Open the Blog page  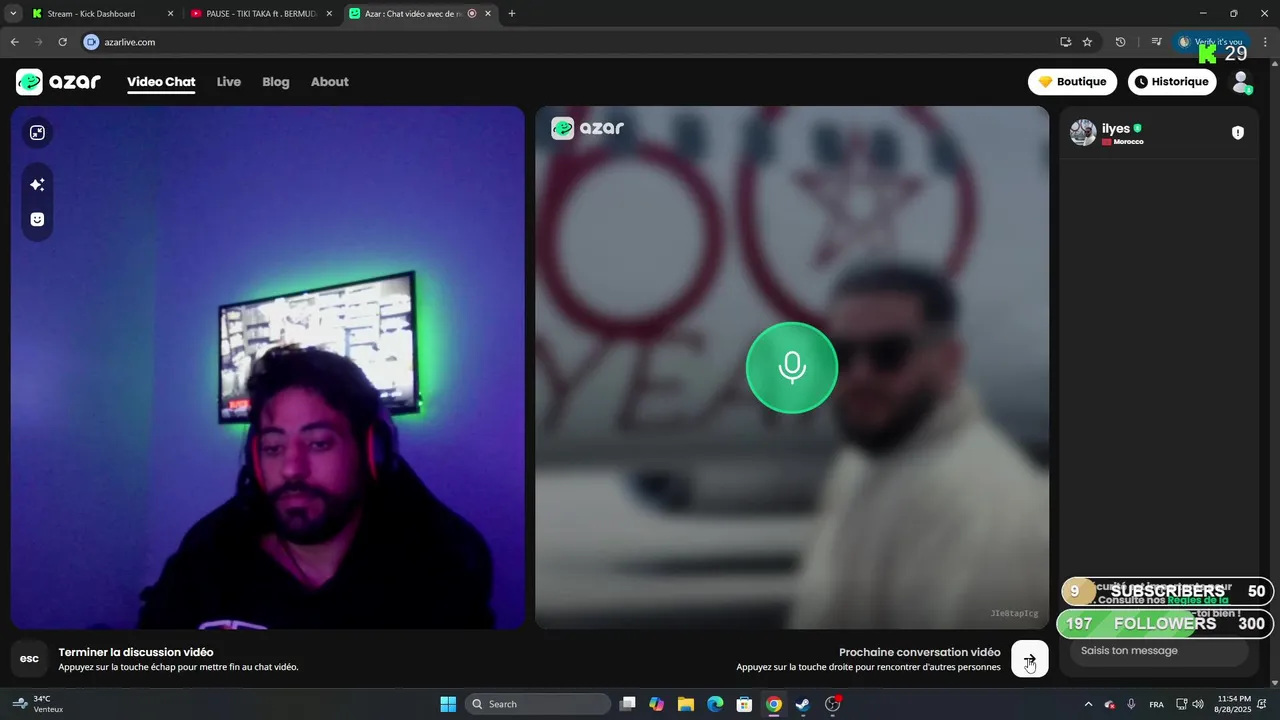[276, 82]
